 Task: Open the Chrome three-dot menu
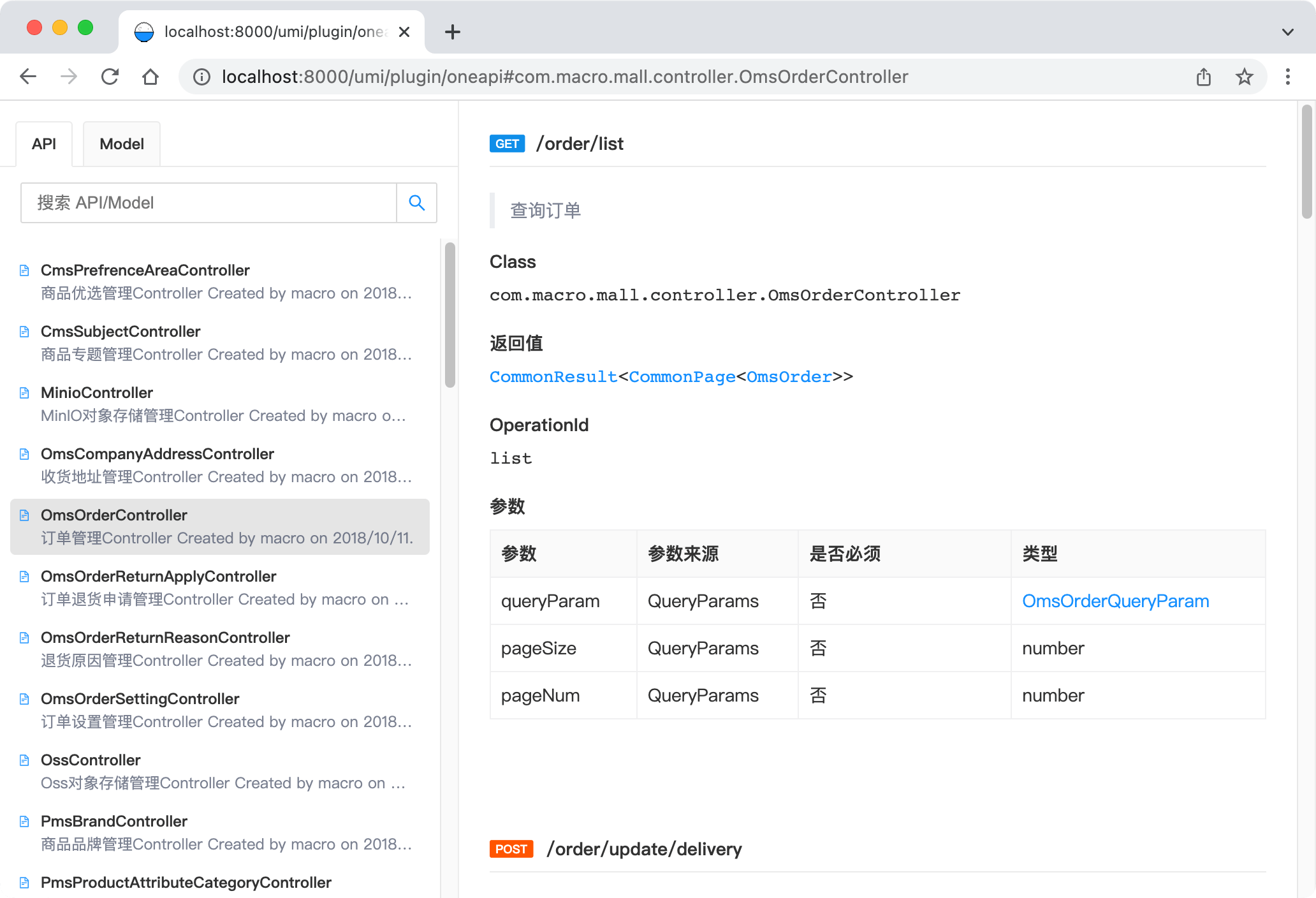1287,77
